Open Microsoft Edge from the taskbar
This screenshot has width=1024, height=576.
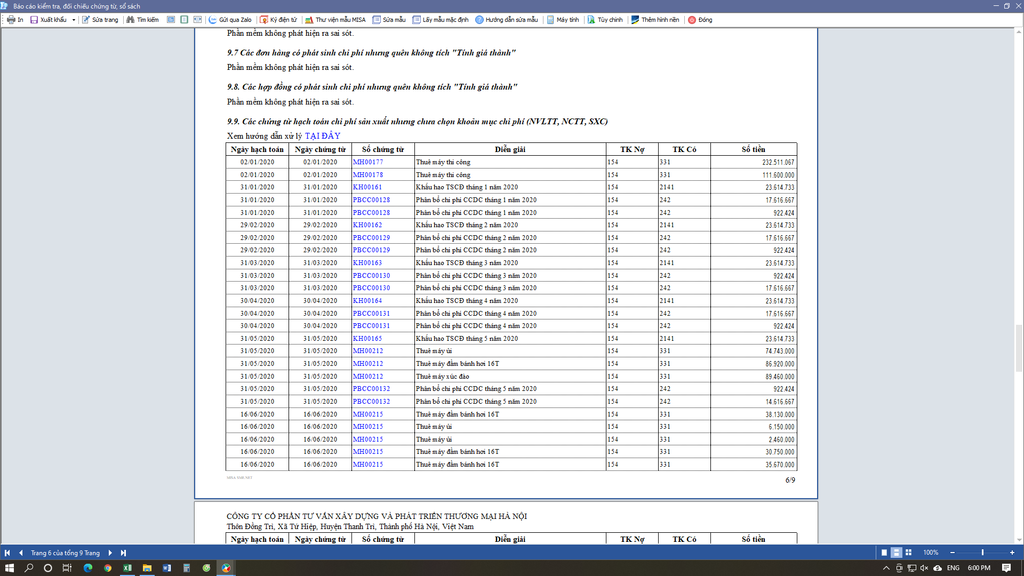[88, 568]
